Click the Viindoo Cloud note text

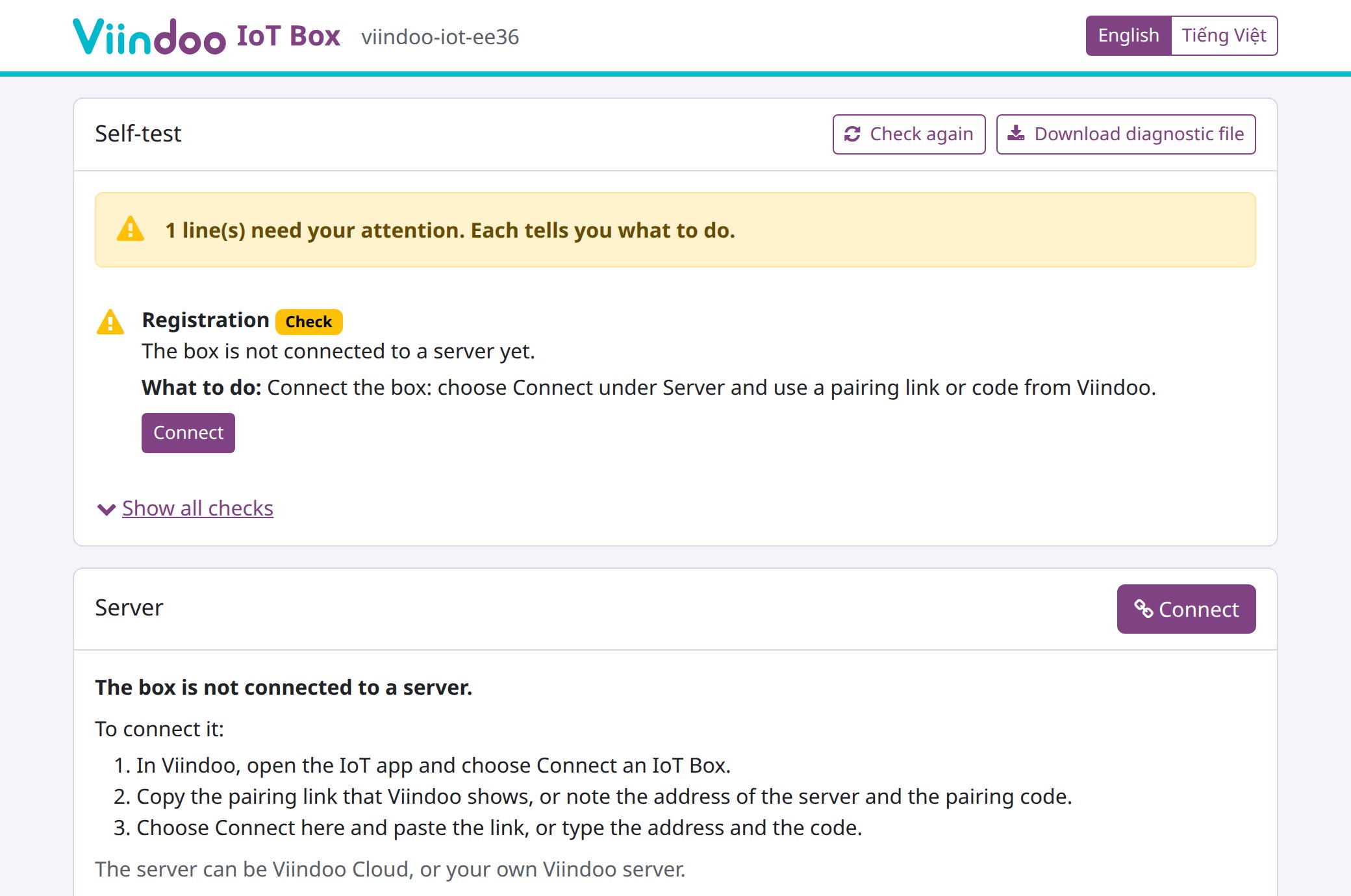pyautogui.click(x=390, y=869)
